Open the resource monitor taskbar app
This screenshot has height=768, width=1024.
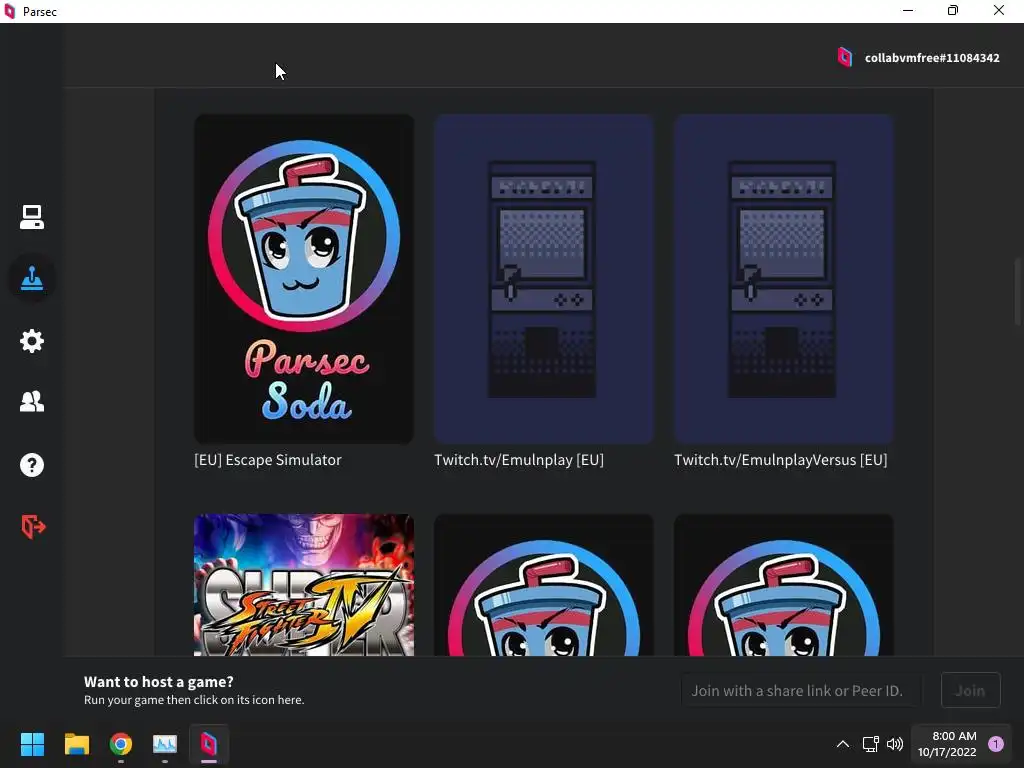tap(165, 744)
